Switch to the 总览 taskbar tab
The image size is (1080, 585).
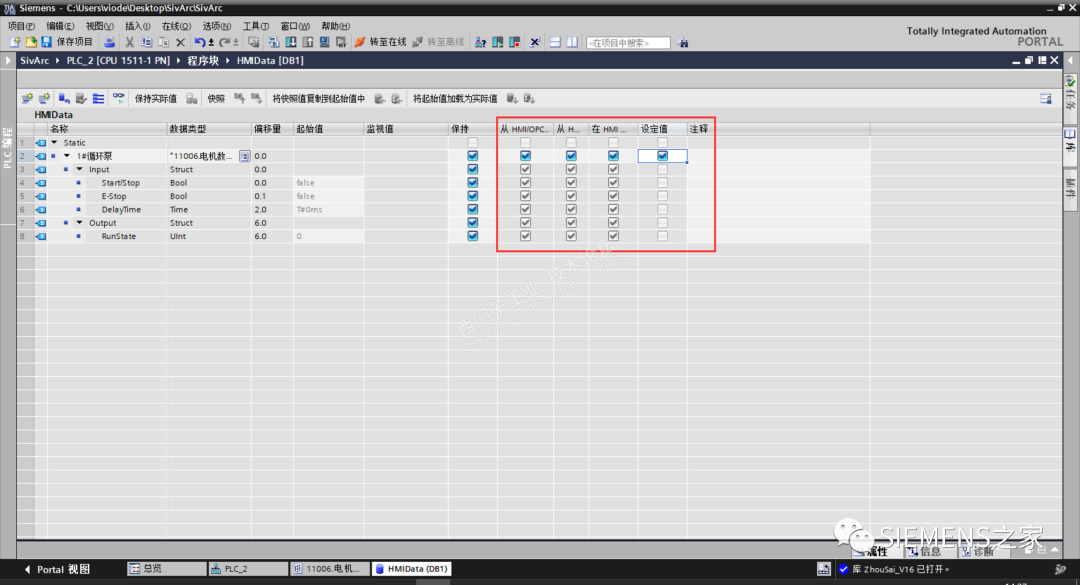(167, 569)
